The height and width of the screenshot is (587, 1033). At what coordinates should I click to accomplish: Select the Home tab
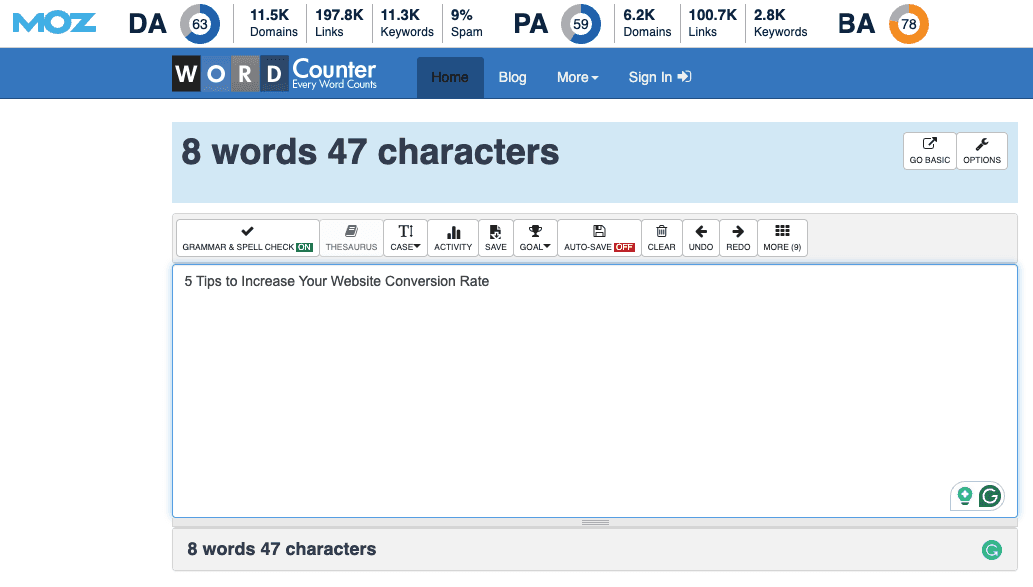point(450,77)
